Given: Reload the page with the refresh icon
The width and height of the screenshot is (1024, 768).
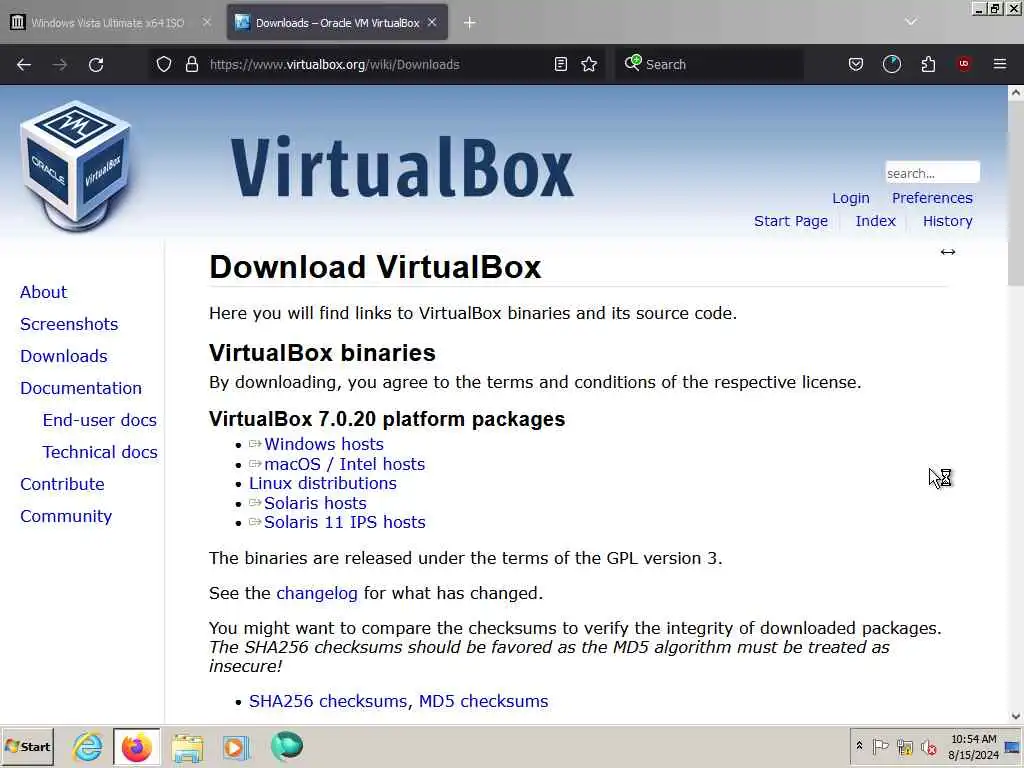Looking at the screenshot, I should click(x=96, y=64).
